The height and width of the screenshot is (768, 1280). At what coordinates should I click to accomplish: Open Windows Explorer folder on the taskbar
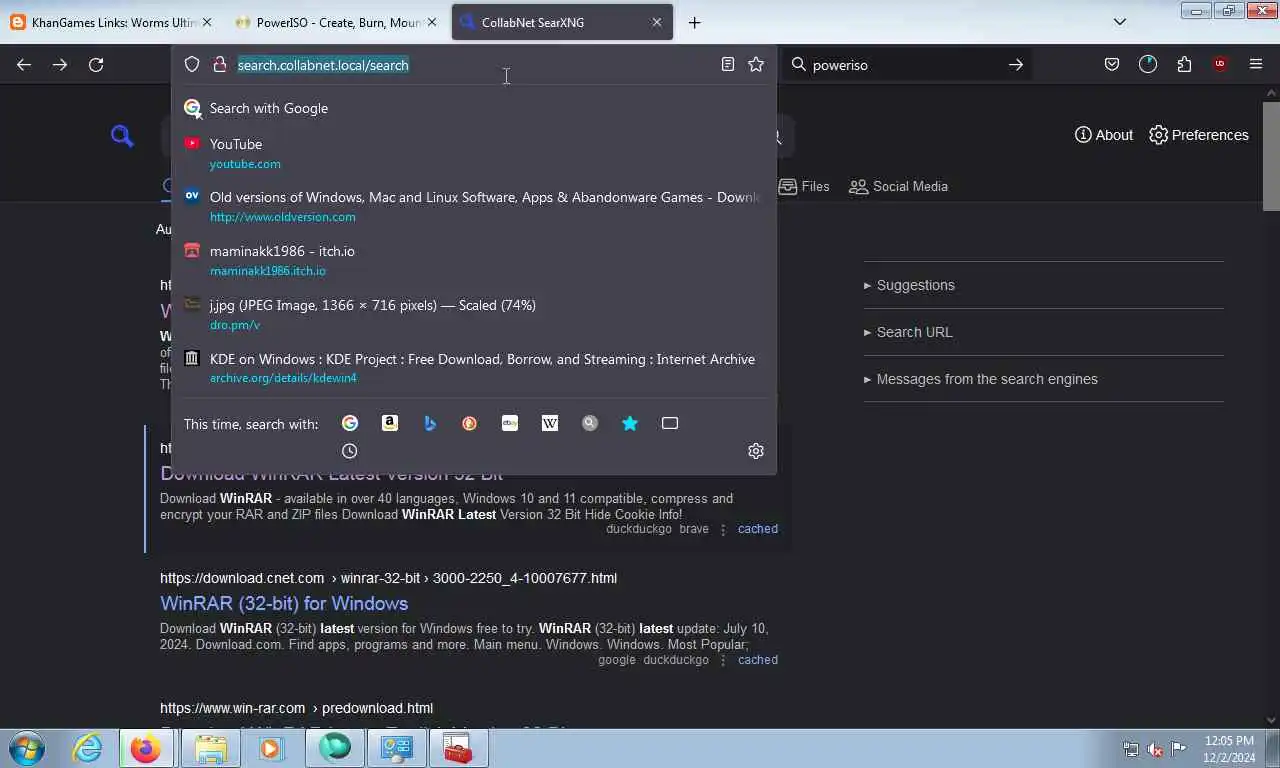tap(211, 748)
